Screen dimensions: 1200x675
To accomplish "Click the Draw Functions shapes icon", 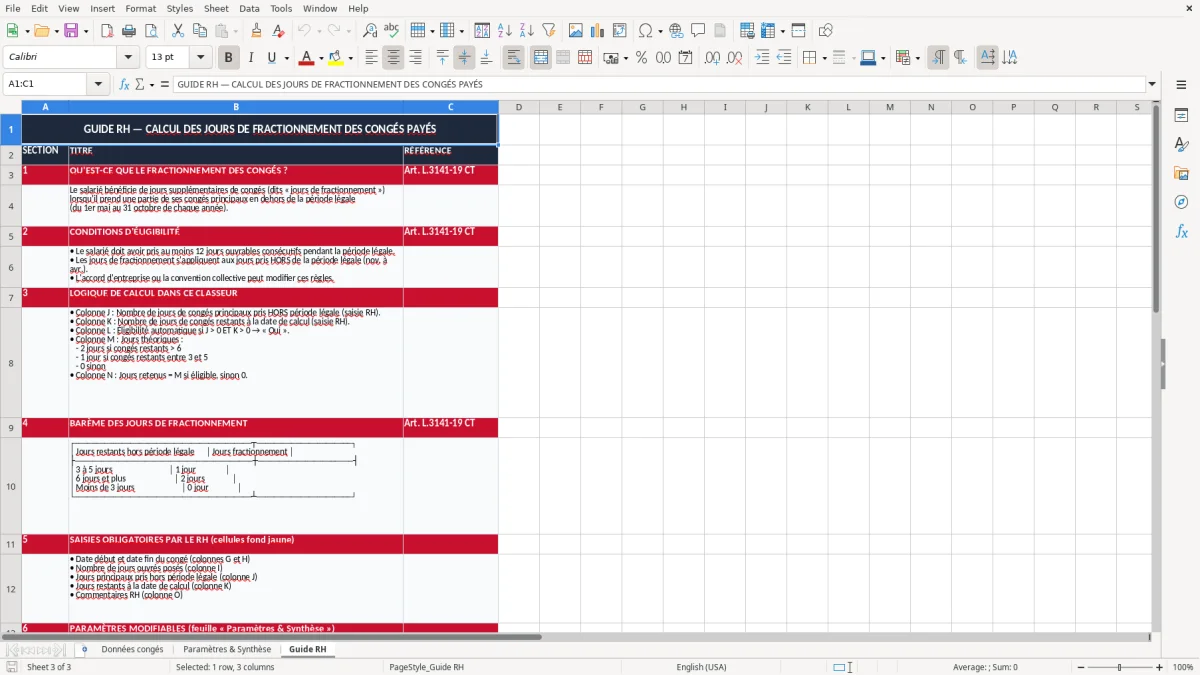I will (826, 31).
